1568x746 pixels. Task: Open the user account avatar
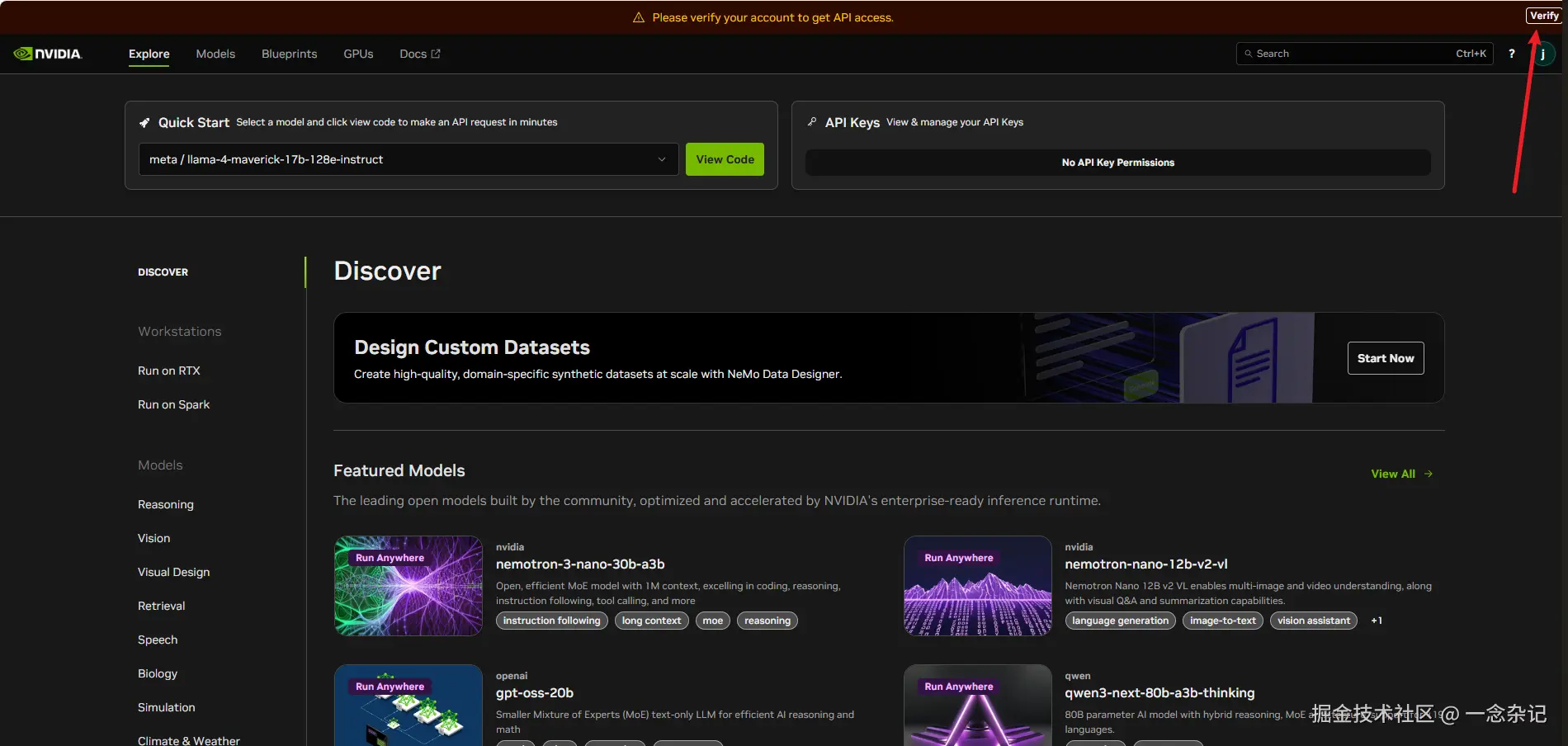[x=1542, y=54]
